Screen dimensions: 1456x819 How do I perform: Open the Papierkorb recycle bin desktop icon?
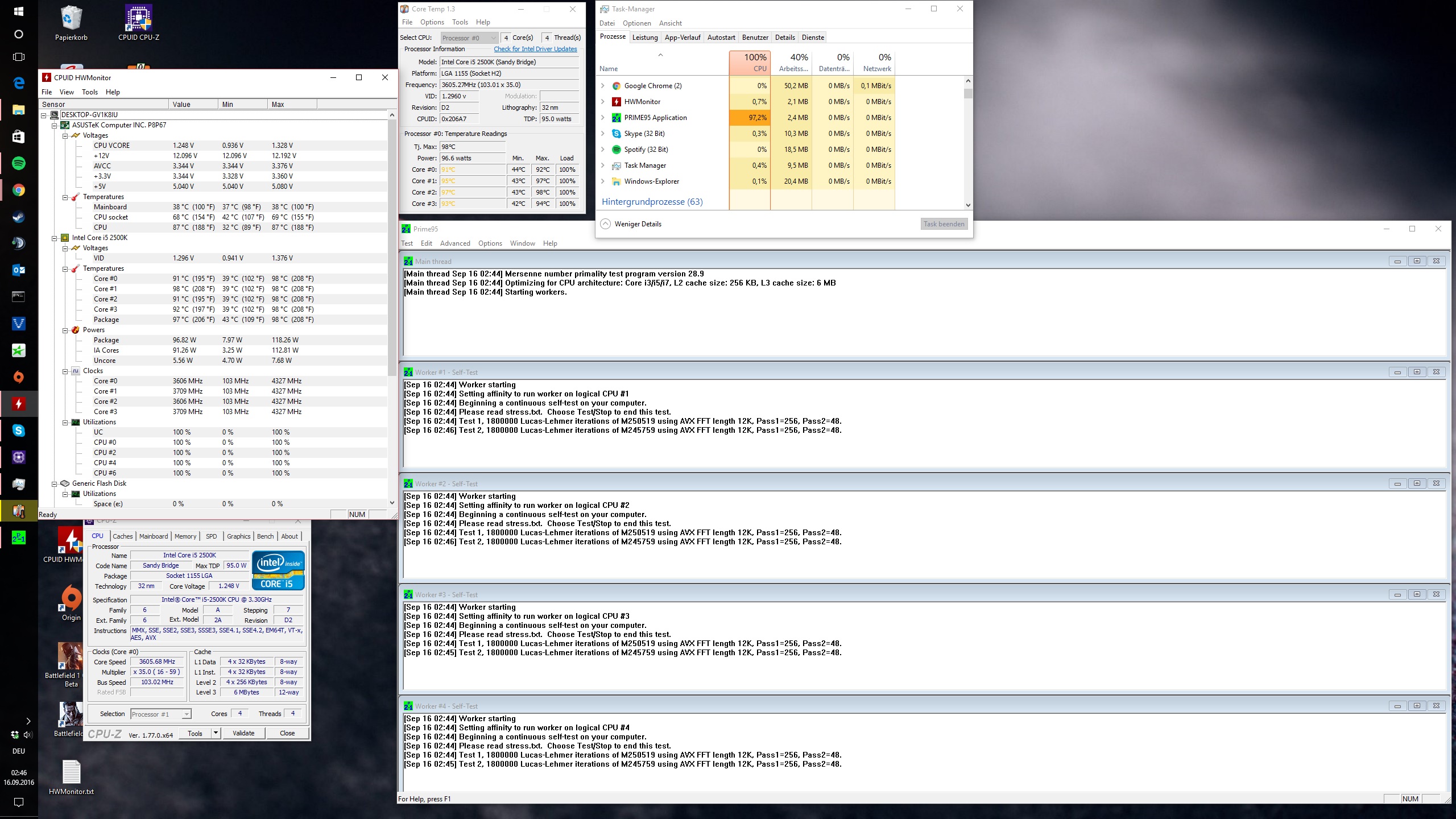tap(71, 19)
